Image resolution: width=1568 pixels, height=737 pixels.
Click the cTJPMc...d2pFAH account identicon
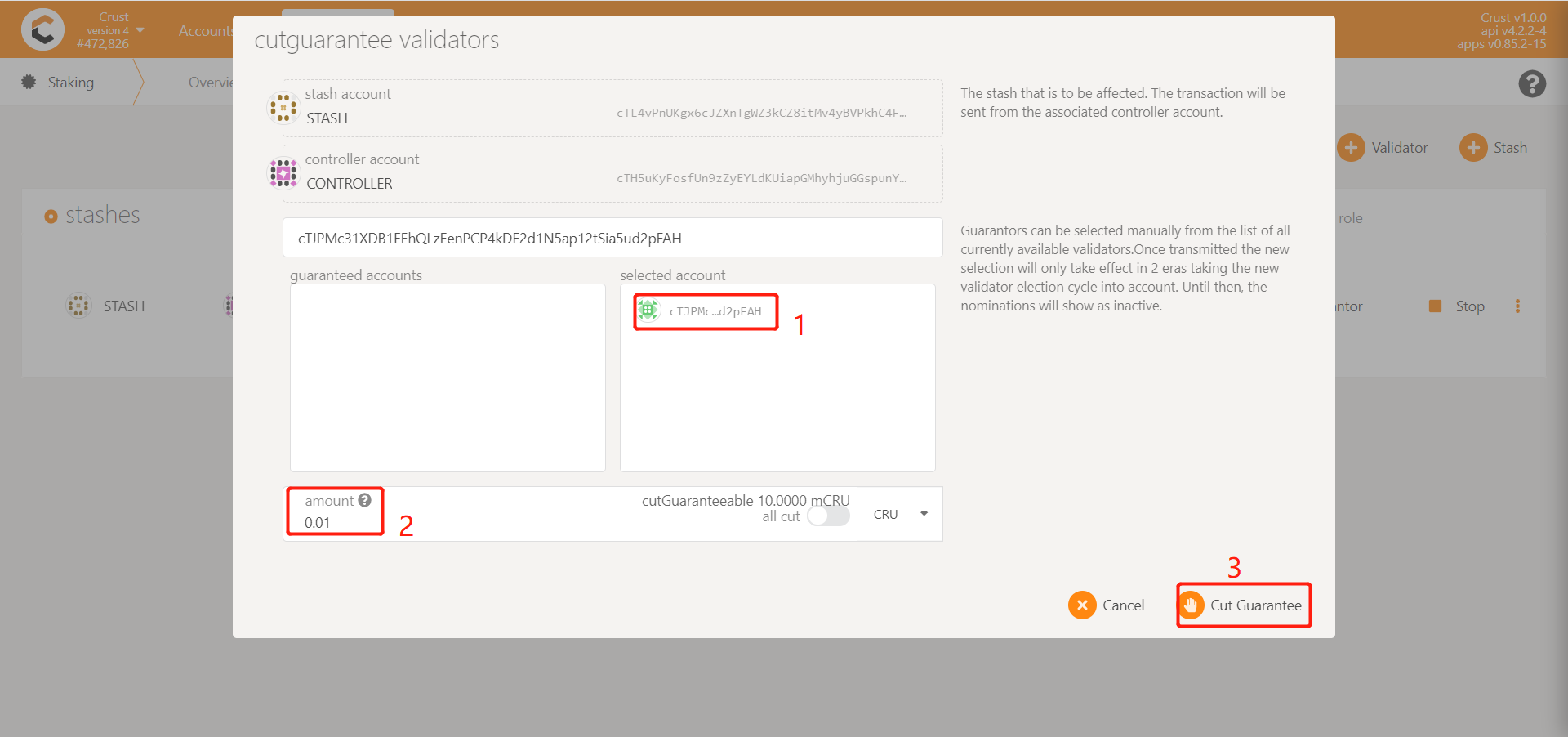(648, 310)
